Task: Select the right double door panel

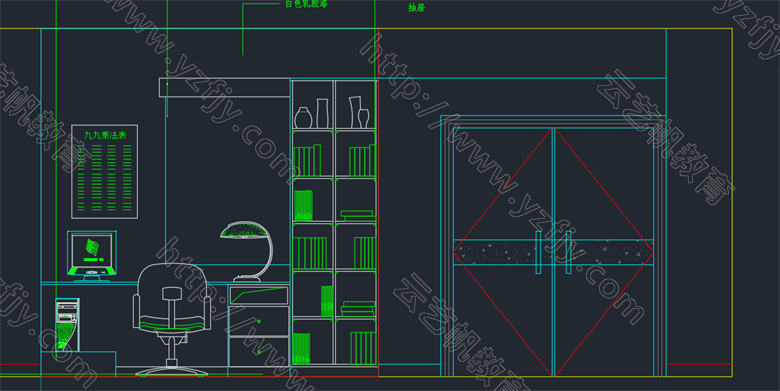Action: (x=604, y=252)
